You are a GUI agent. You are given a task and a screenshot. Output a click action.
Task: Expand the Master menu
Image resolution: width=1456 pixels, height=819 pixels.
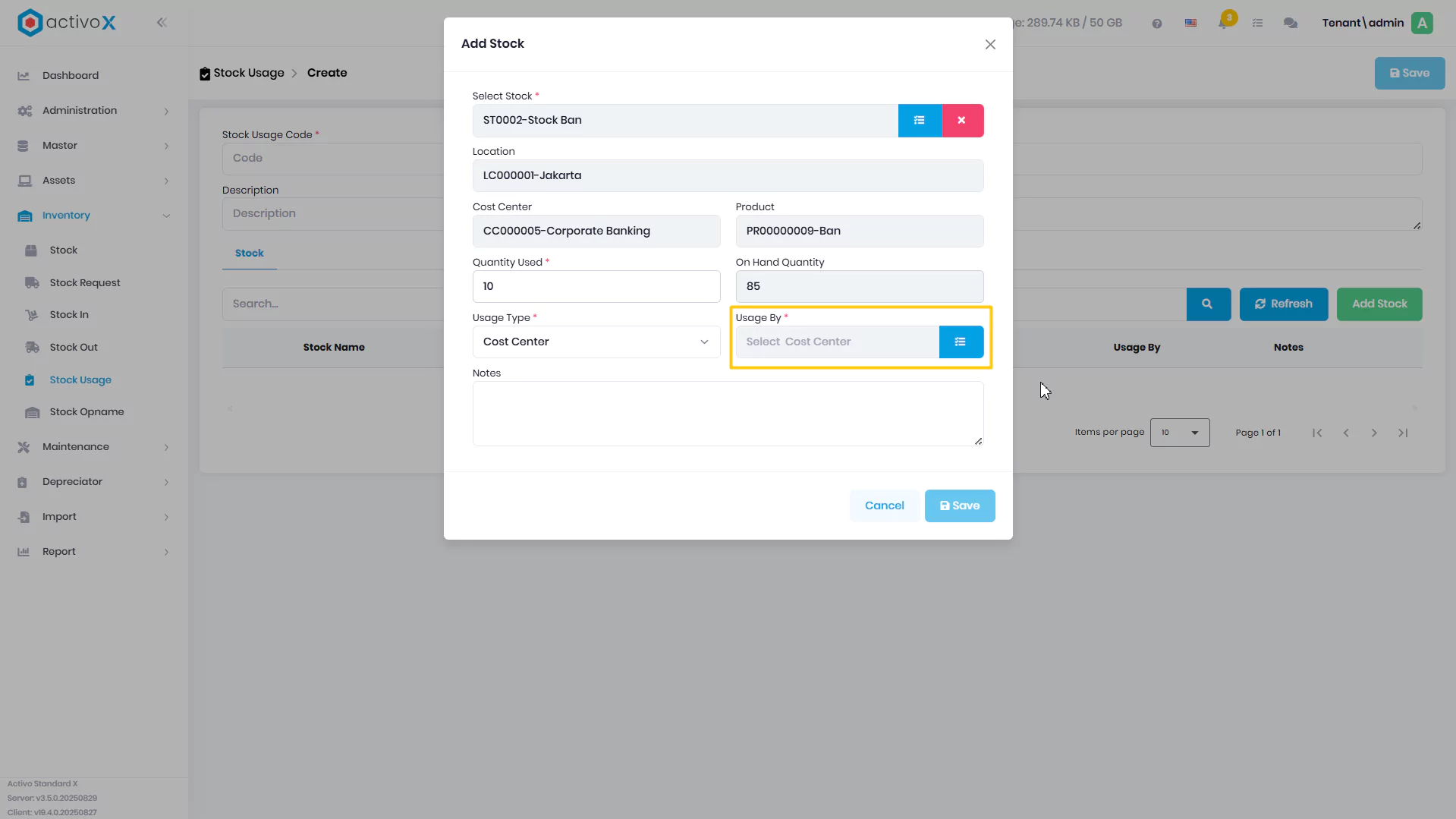coord(94,146)
